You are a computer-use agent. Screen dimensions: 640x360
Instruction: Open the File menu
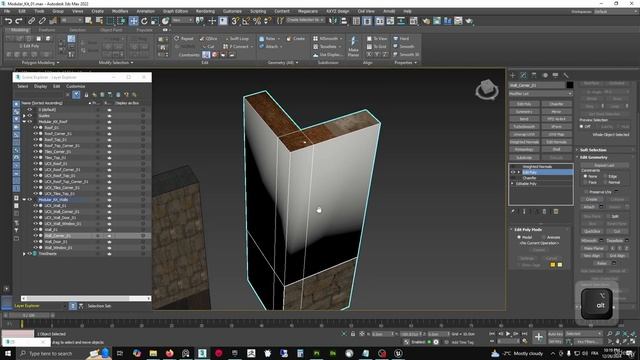click(x=7, y=11)
